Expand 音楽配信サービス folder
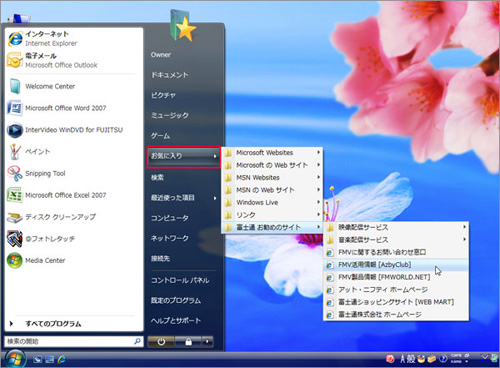The image size is (500, 368). (396, 240)
